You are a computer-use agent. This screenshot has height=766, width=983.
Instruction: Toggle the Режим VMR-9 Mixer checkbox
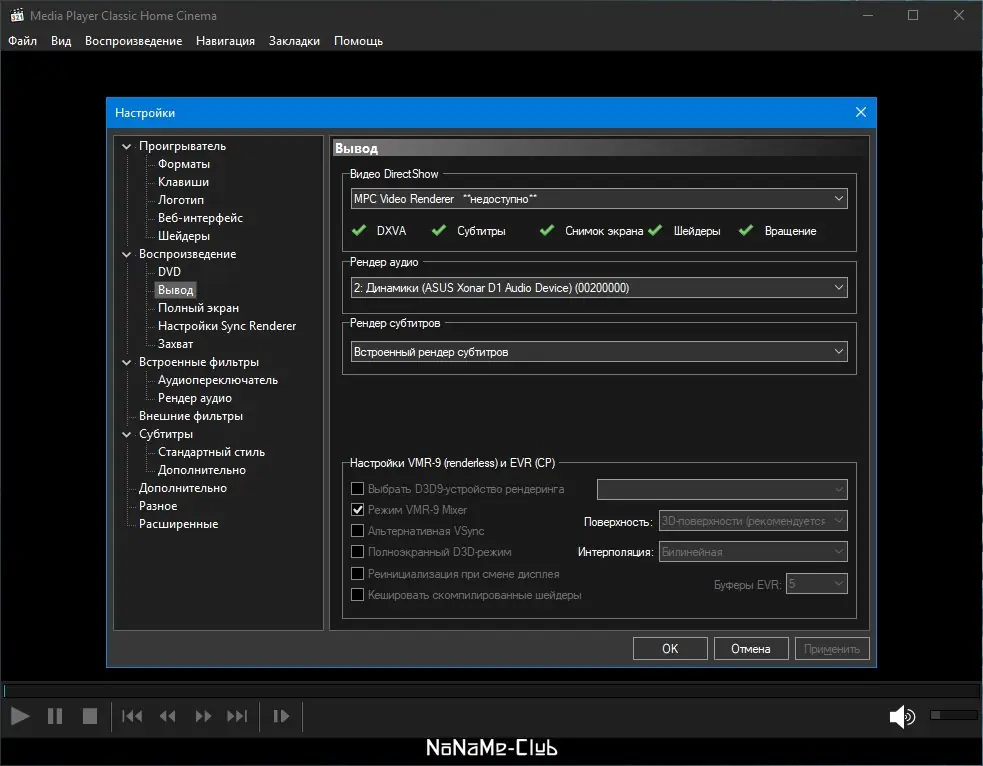pyautogui.click(x=358, y=510)
